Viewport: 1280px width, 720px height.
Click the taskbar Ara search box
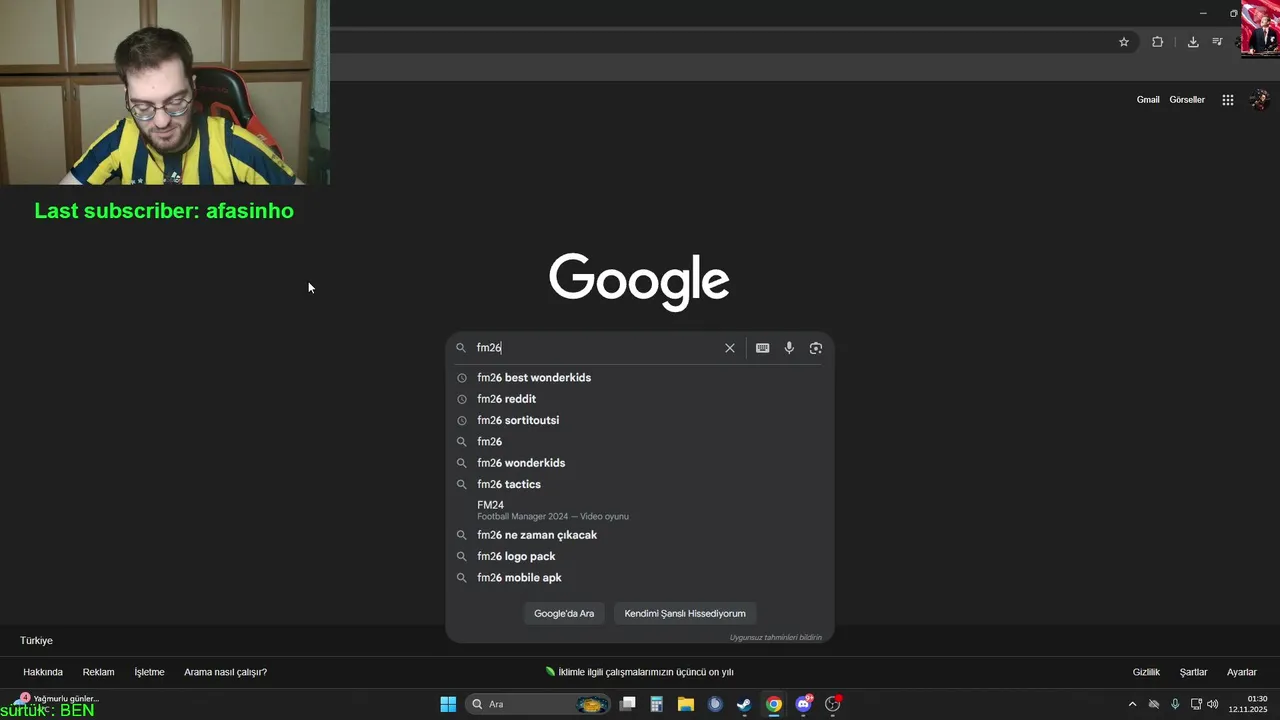coord(538,704)
